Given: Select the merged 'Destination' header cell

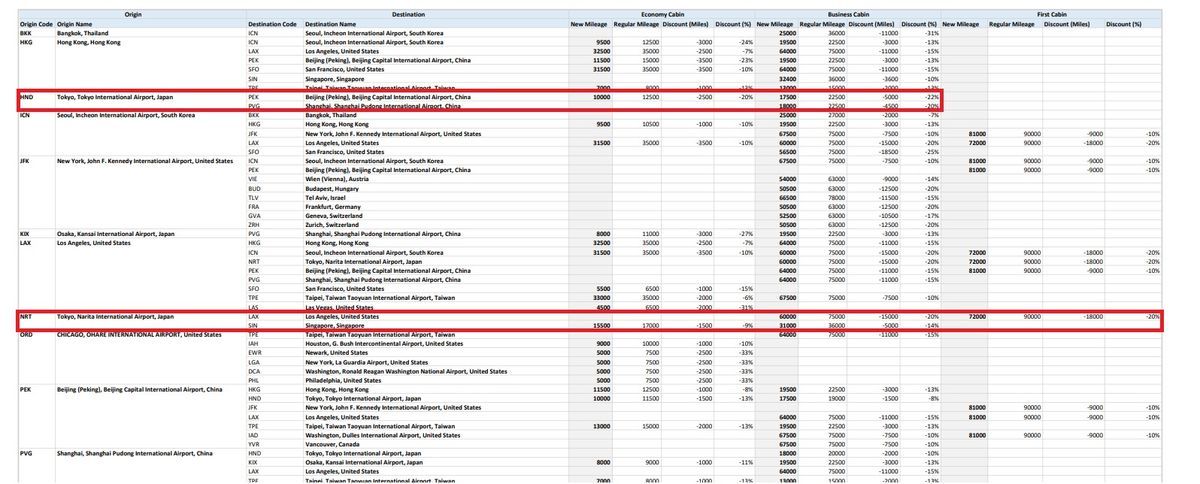Looking at the screenshot, I should 407,15.
